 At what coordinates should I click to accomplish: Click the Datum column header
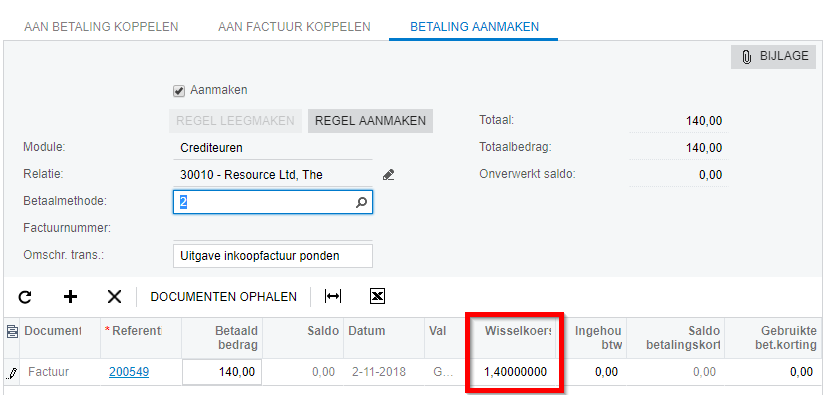pos(384,338)
